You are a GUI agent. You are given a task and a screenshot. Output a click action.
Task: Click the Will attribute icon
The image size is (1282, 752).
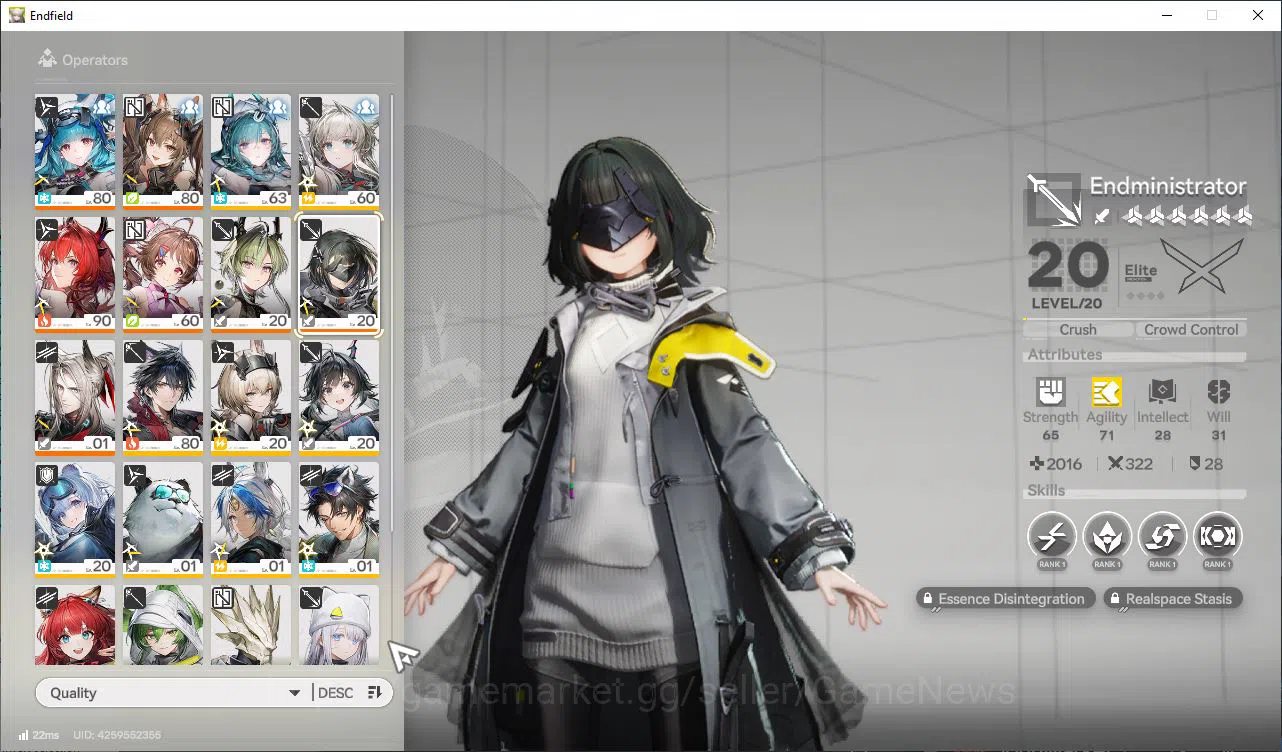coord(1218,392)
